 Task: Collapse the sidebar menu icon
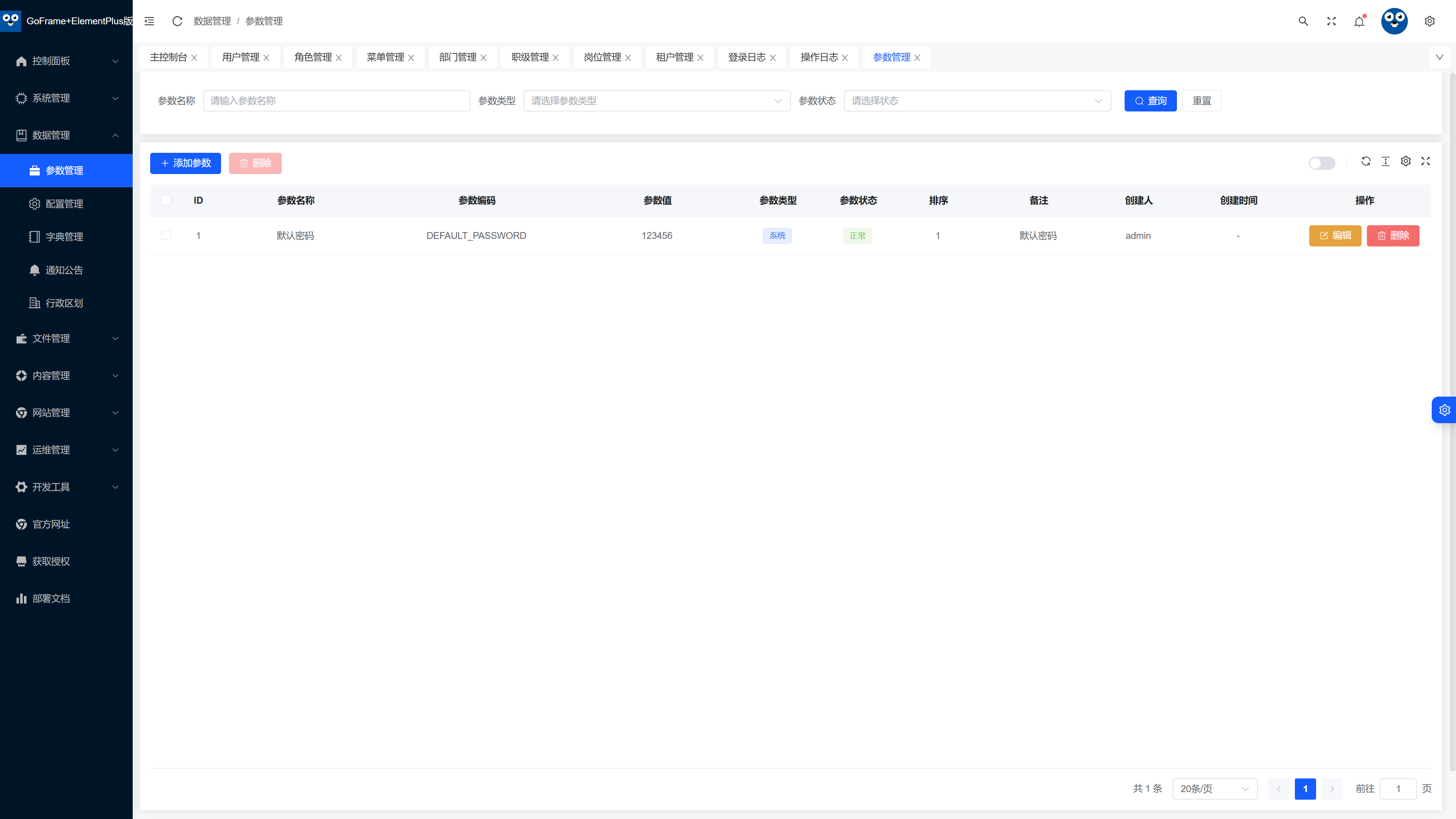[149, 21]
